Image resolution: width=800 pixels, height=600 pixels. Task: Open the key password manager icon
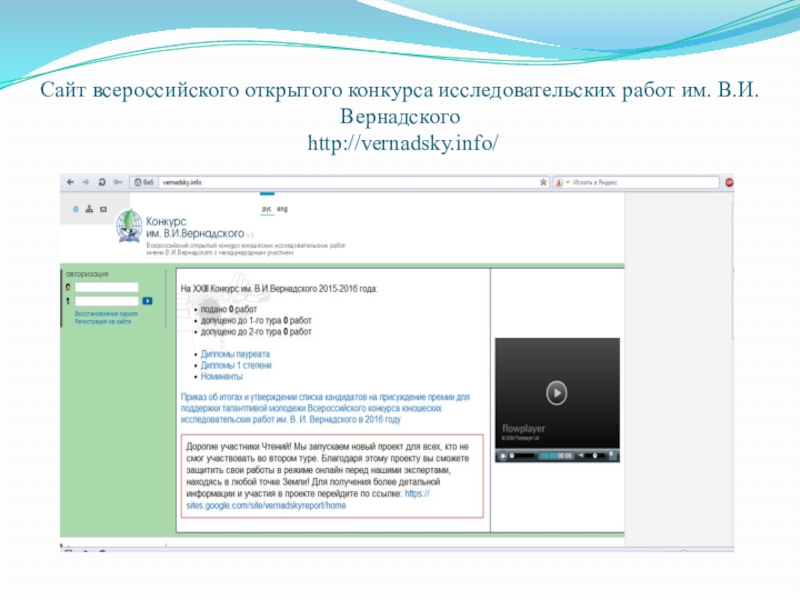coord(118,182)
